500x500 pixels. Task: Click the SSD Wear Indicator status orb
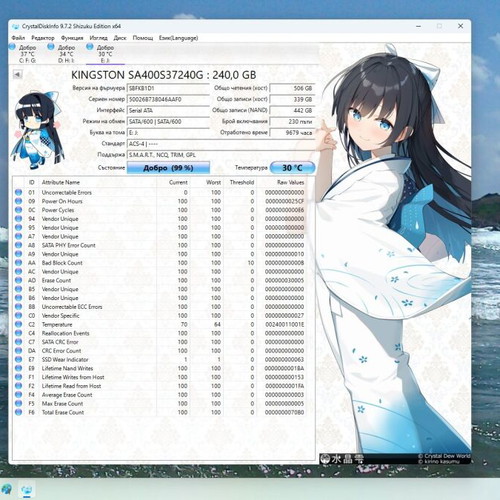tap(19, 359)
